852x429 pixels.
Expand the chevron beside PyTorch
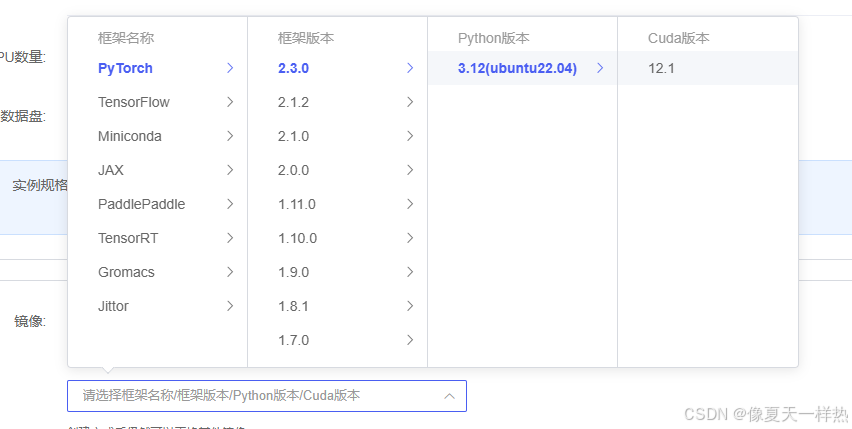[x=230, y=68]
